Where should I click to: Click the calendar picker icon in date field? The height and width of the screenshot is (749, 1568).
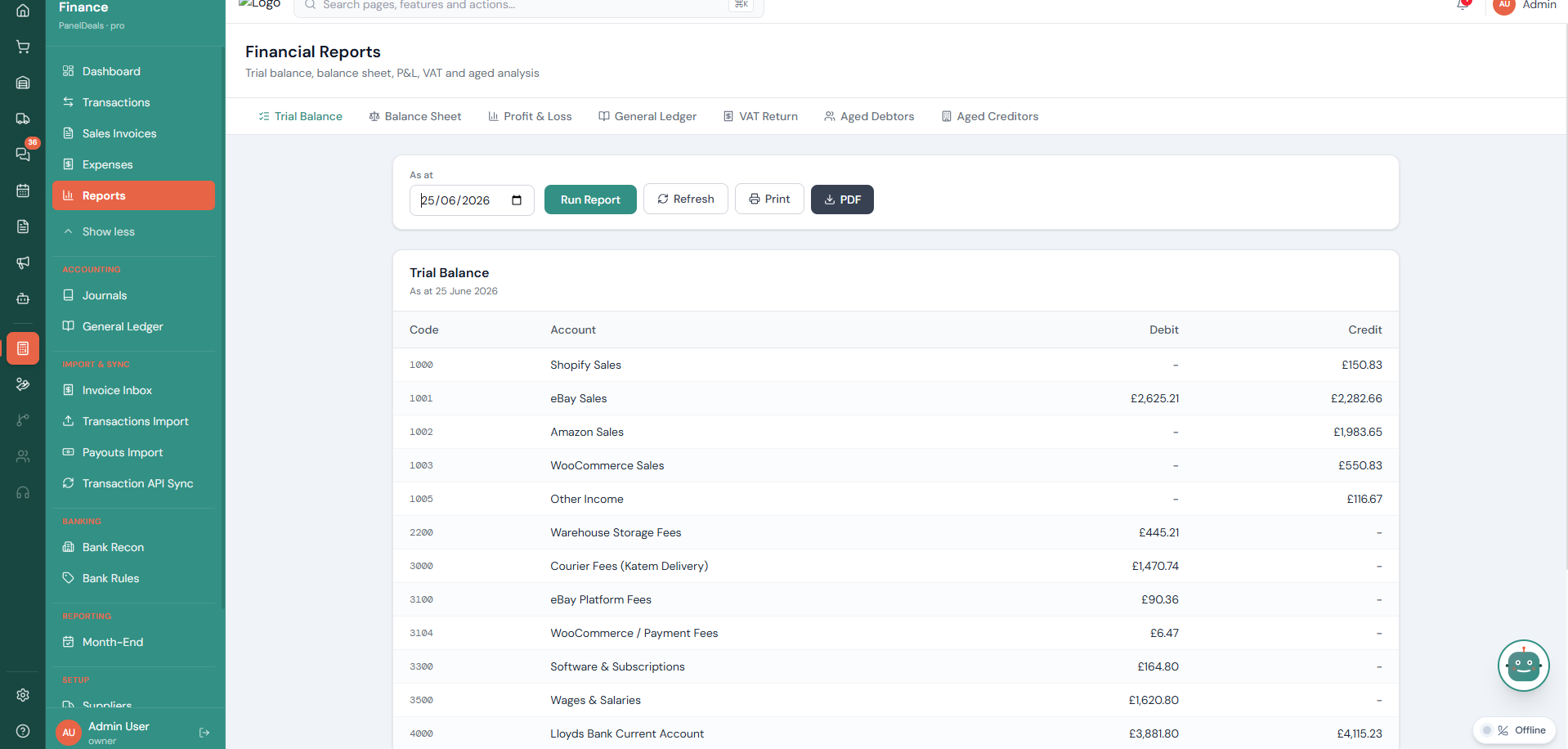click(517, 200)
